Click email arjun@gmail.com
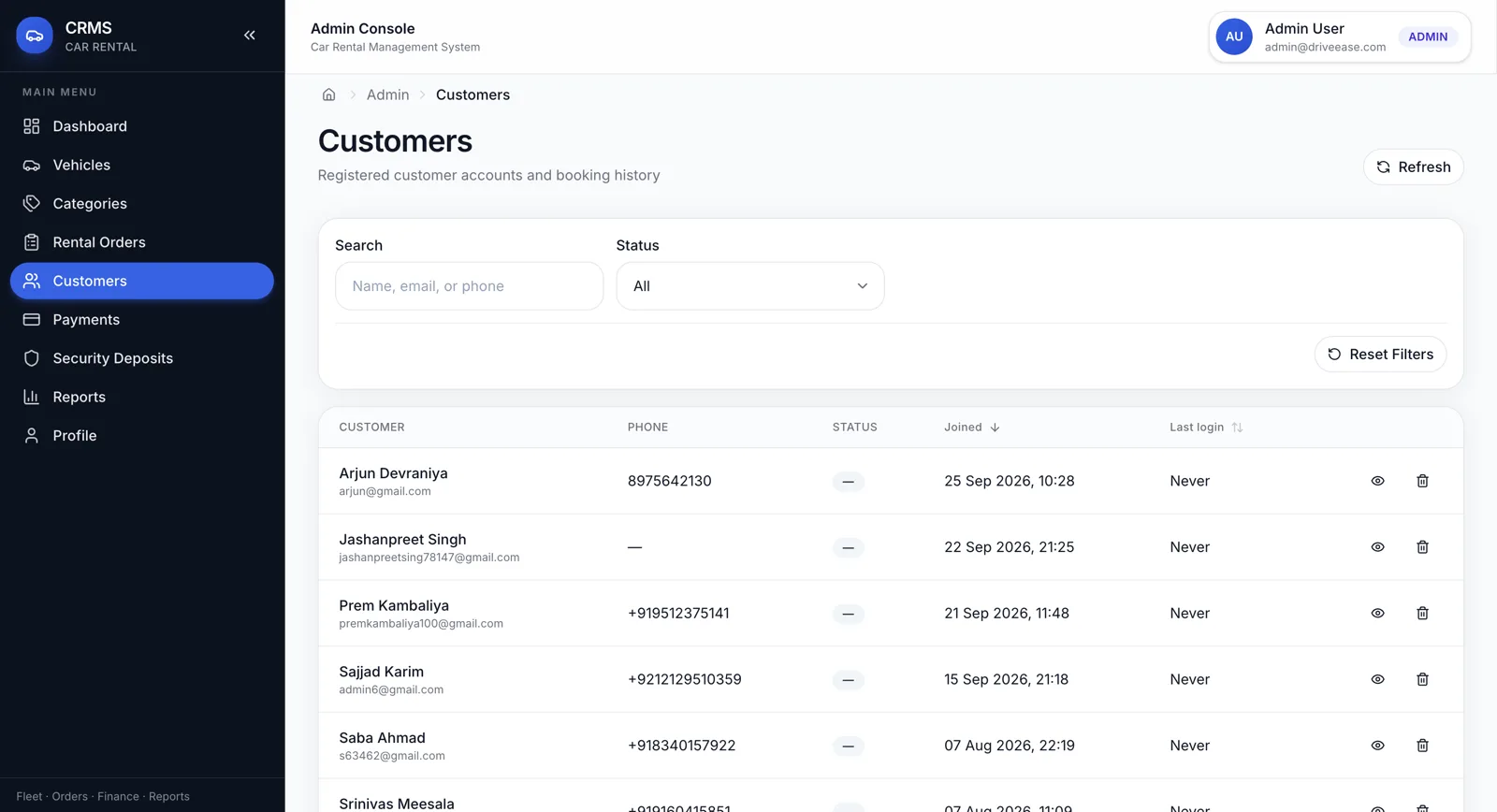 coord(385,491)
